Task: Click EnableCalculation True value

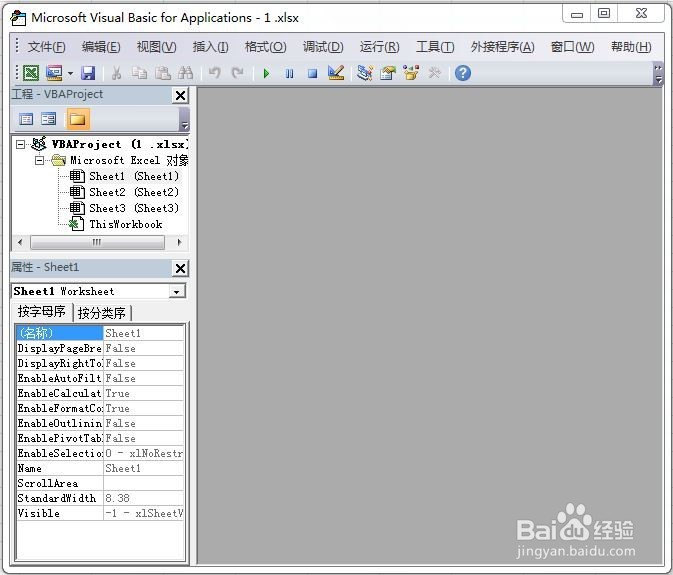Action: pos(144,393)
